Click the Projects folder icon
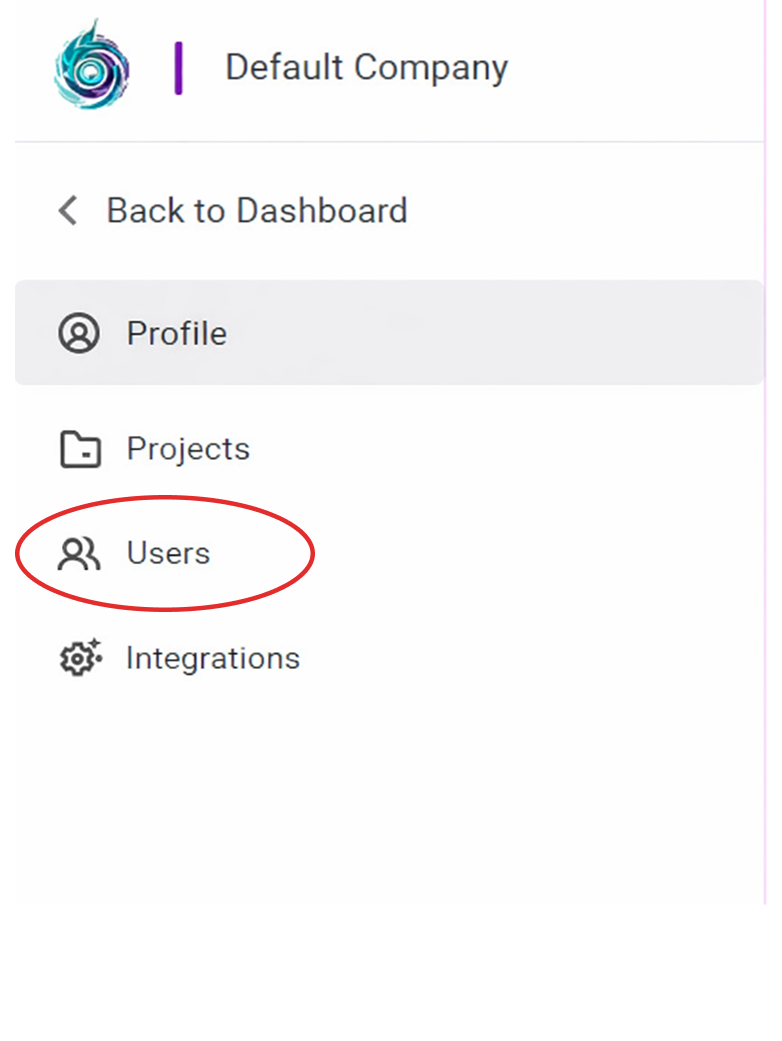The height and width of the screenshot is (1041, 782). (80, 449)
